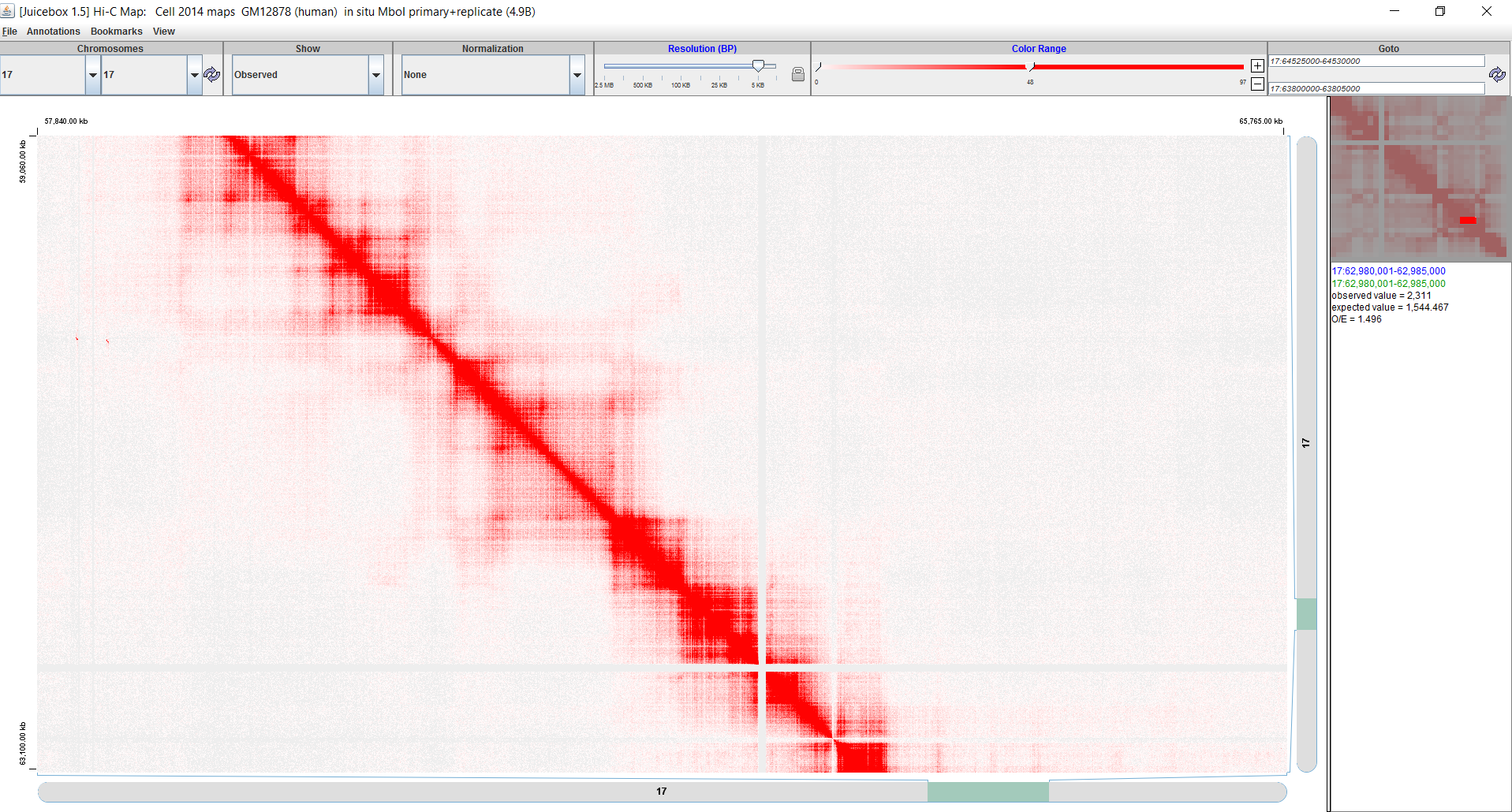Click green region on horizontal chromosome bar
1512x812 pixels.
pos(988,792)
